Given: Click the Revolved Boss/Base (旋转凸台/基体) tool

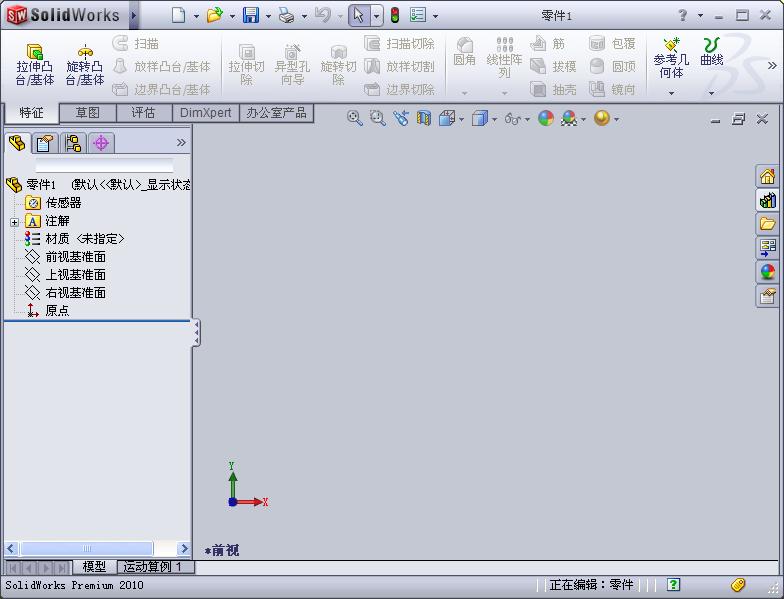Looking at the screenshot, I should click(84, 65).
